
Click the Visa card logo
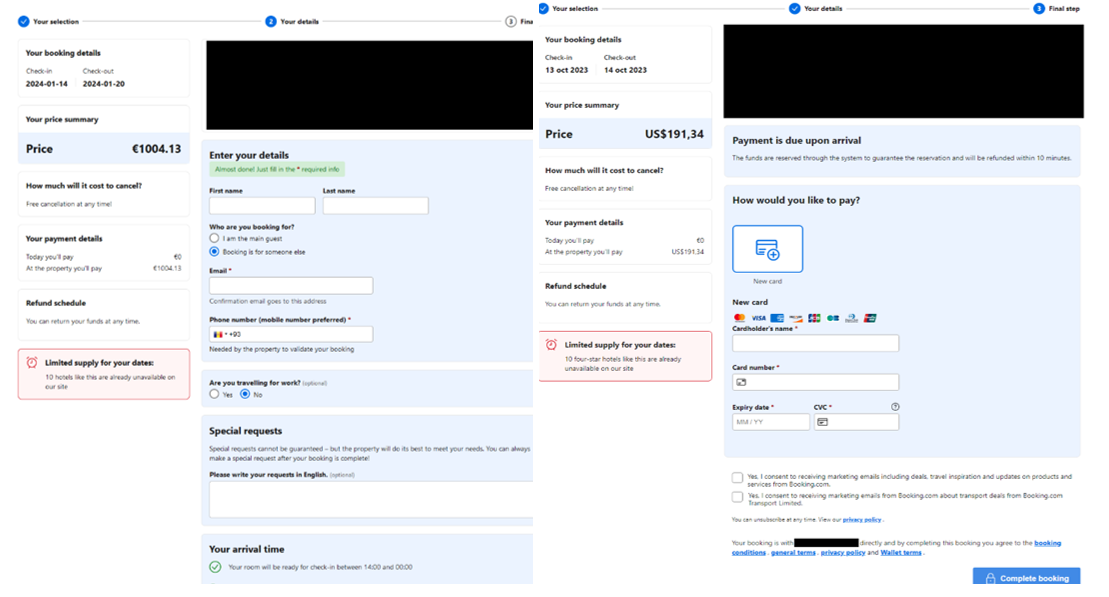tap(758, 318)
